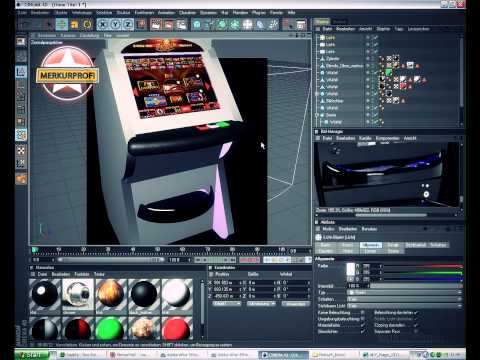Toggle the Z axis lock
The width and height of the screenshot is (480, 360).
coord(128,24)
